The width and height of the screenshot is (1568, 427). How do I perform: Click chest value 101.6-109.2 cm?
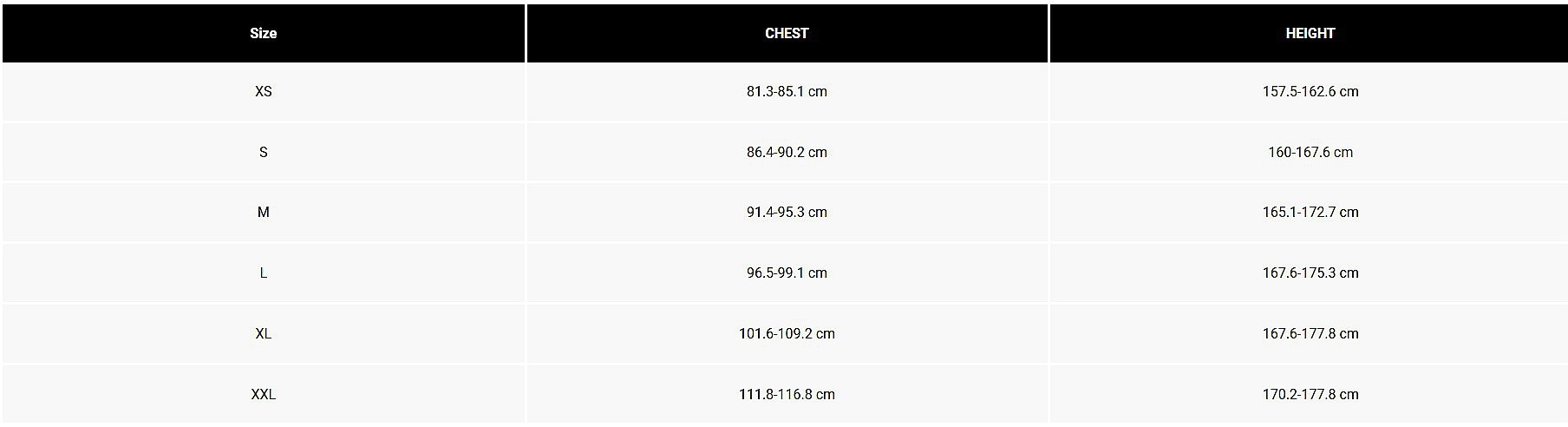pyautogui.click(x=787, y=333)
